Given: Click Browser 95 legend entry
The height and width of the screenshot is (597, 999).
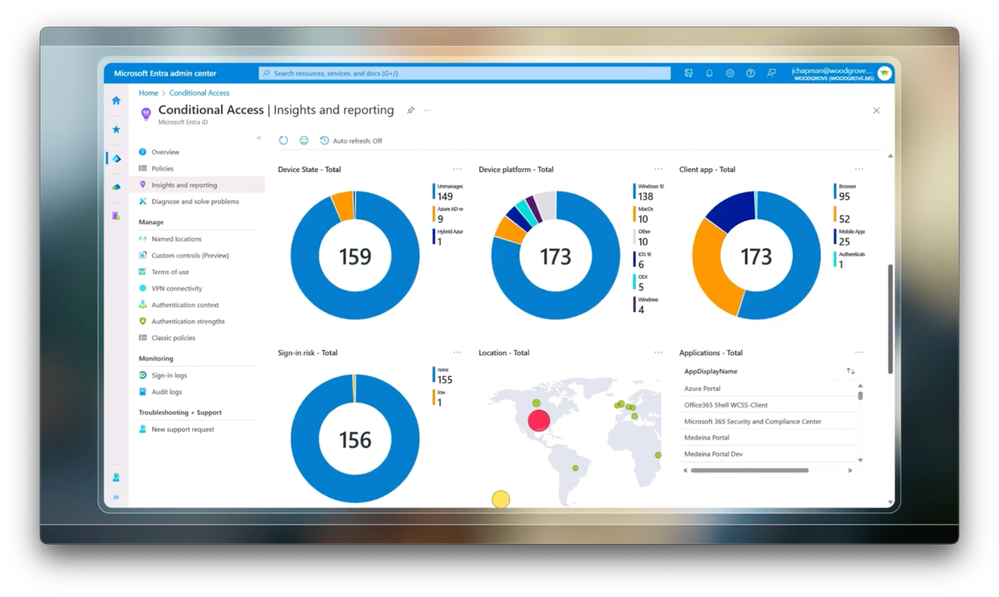Looking at the screenshot, I should (846, 192).
